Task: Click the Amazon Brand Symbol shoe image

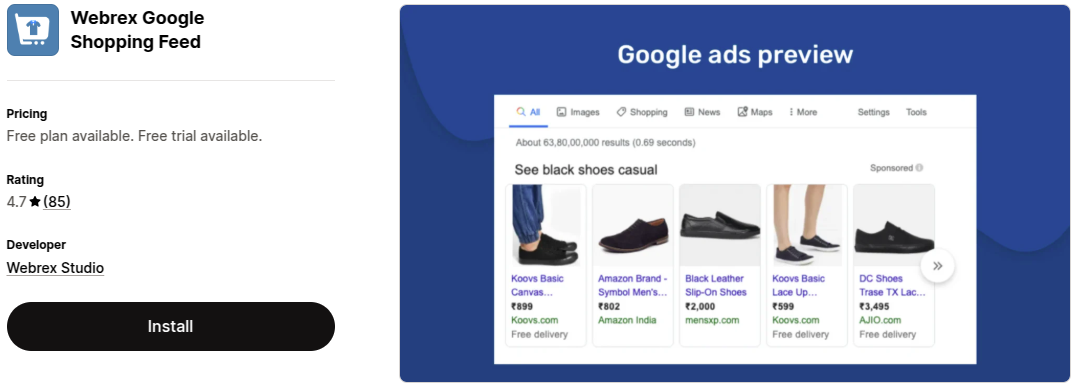Action: coord(633,225)
